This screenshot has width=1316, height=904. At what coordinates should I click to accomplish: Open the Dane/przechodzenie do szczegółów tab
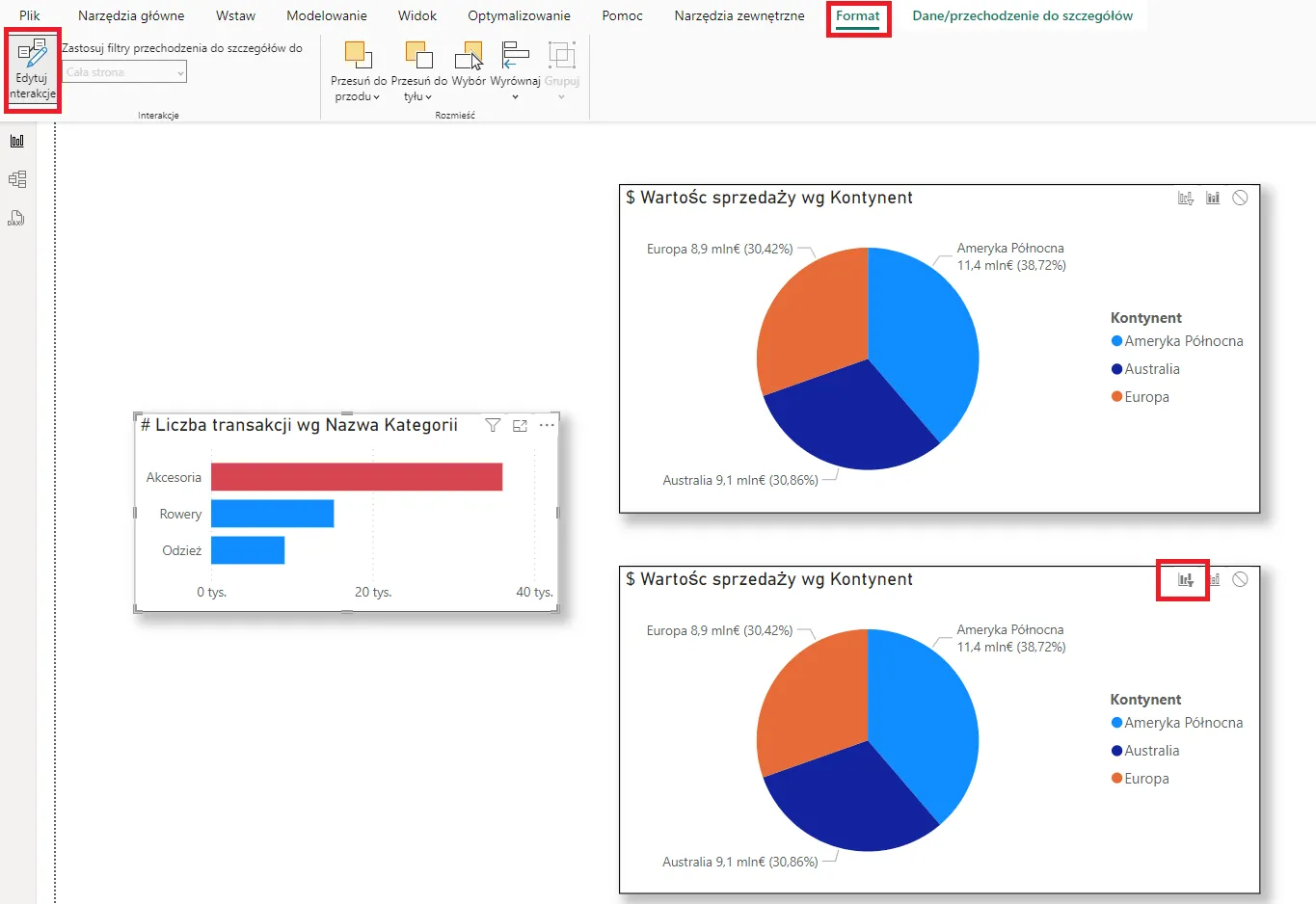(1022, 15)
